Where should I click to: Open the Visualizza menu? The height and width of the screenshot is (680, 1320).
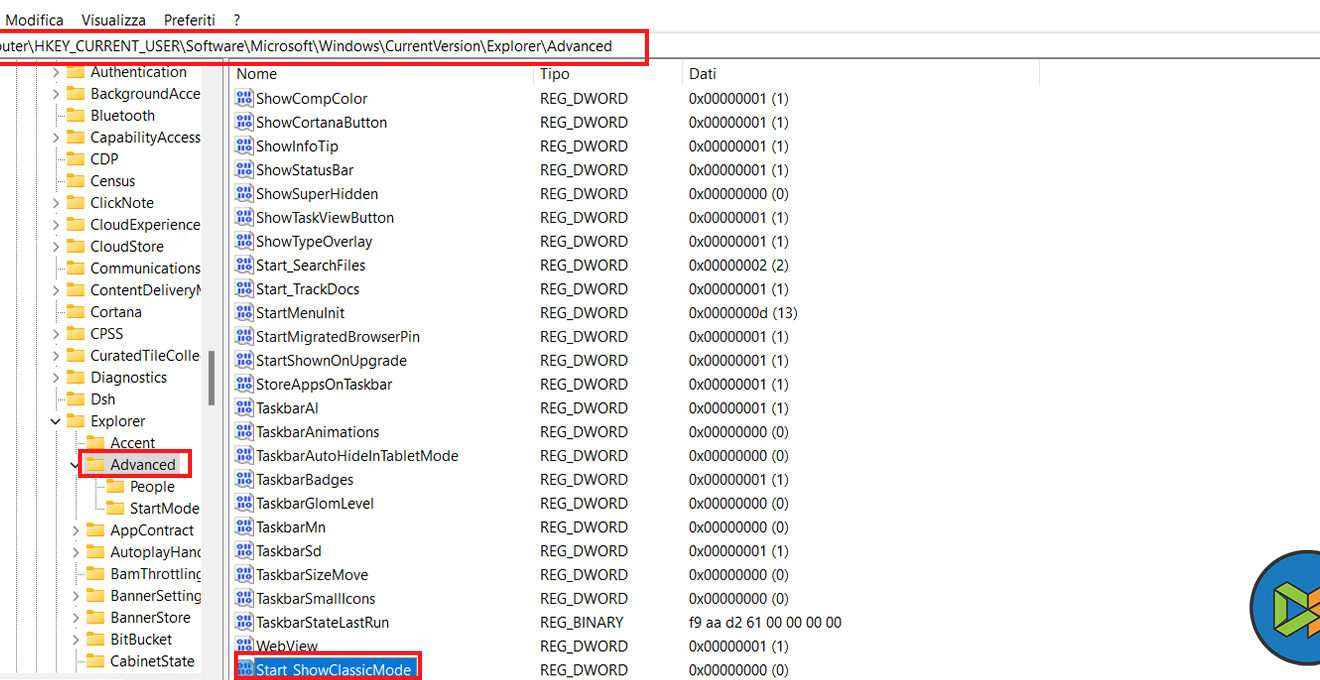tap(114, 20)
